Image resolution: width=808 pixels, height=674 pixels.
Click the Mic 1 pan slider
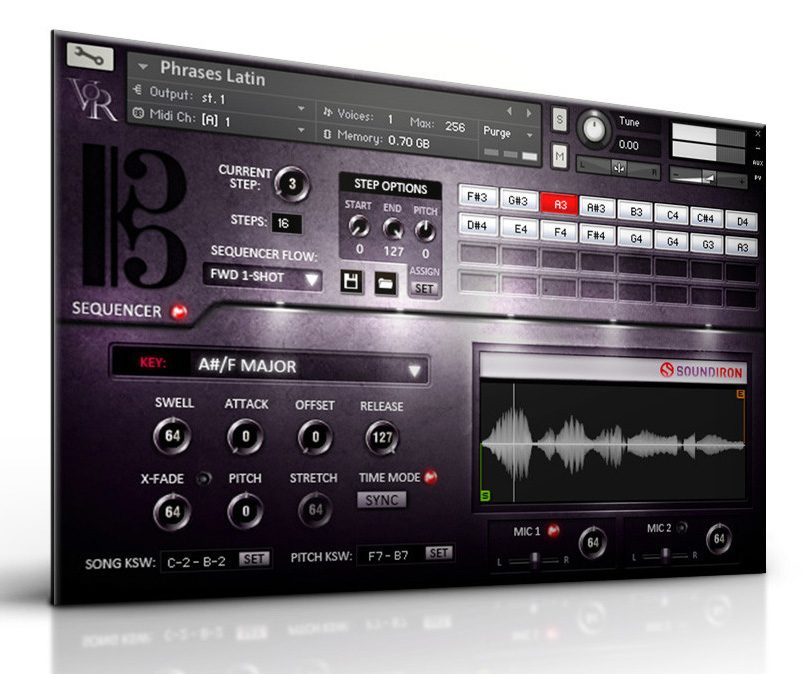point(533,560)
